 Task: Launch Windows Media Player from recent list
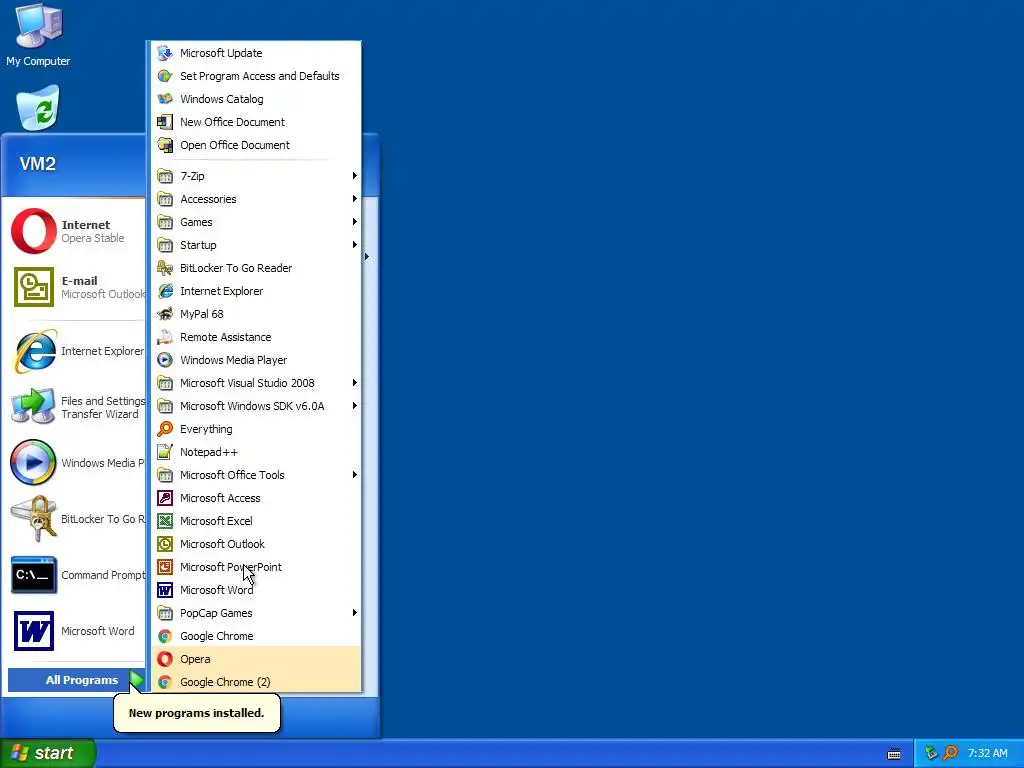(76, 462)
